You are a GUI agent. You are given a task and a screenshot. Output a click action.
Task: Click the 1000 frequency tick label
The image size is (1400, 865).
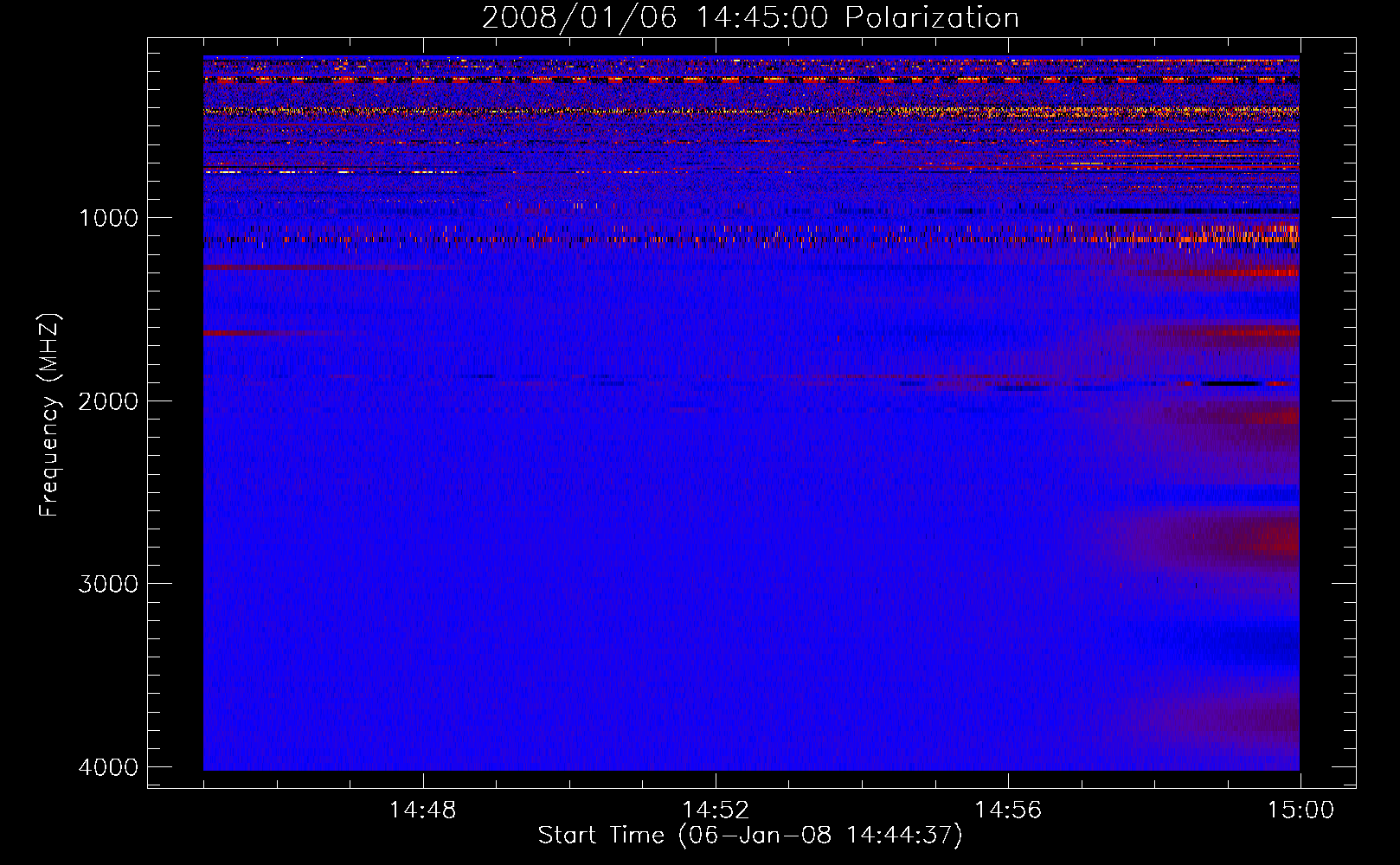coord(108,217)
